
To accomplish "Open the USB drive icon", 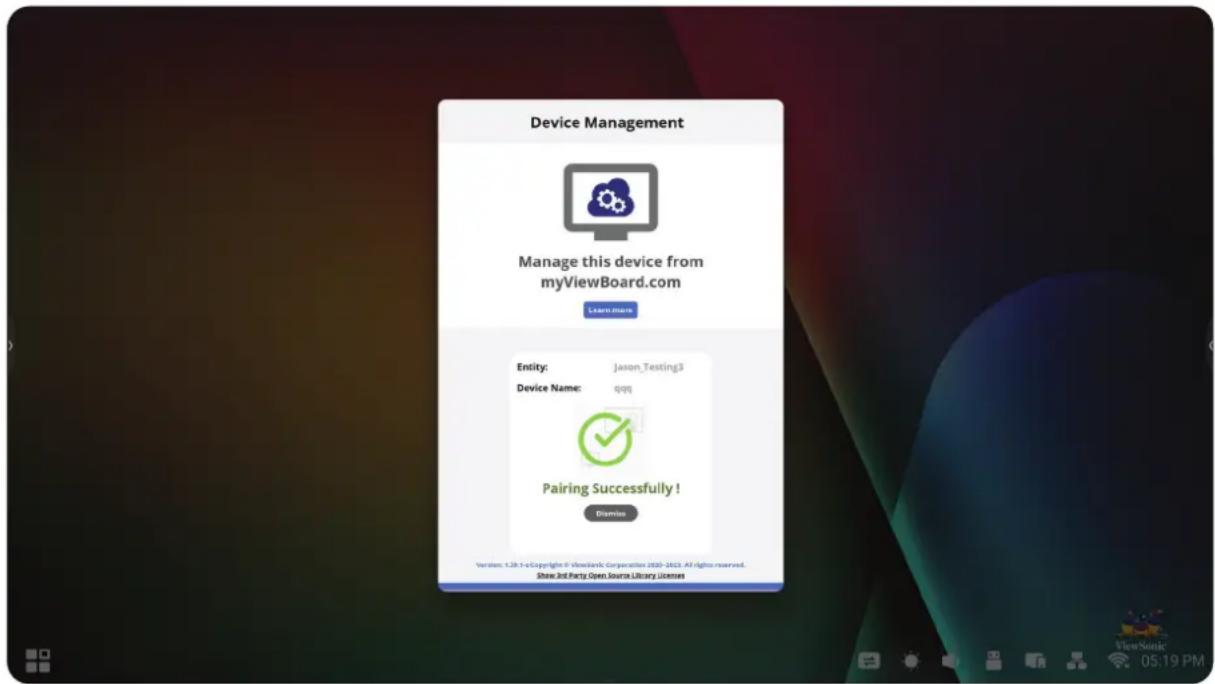I will [x=993, y=660].
